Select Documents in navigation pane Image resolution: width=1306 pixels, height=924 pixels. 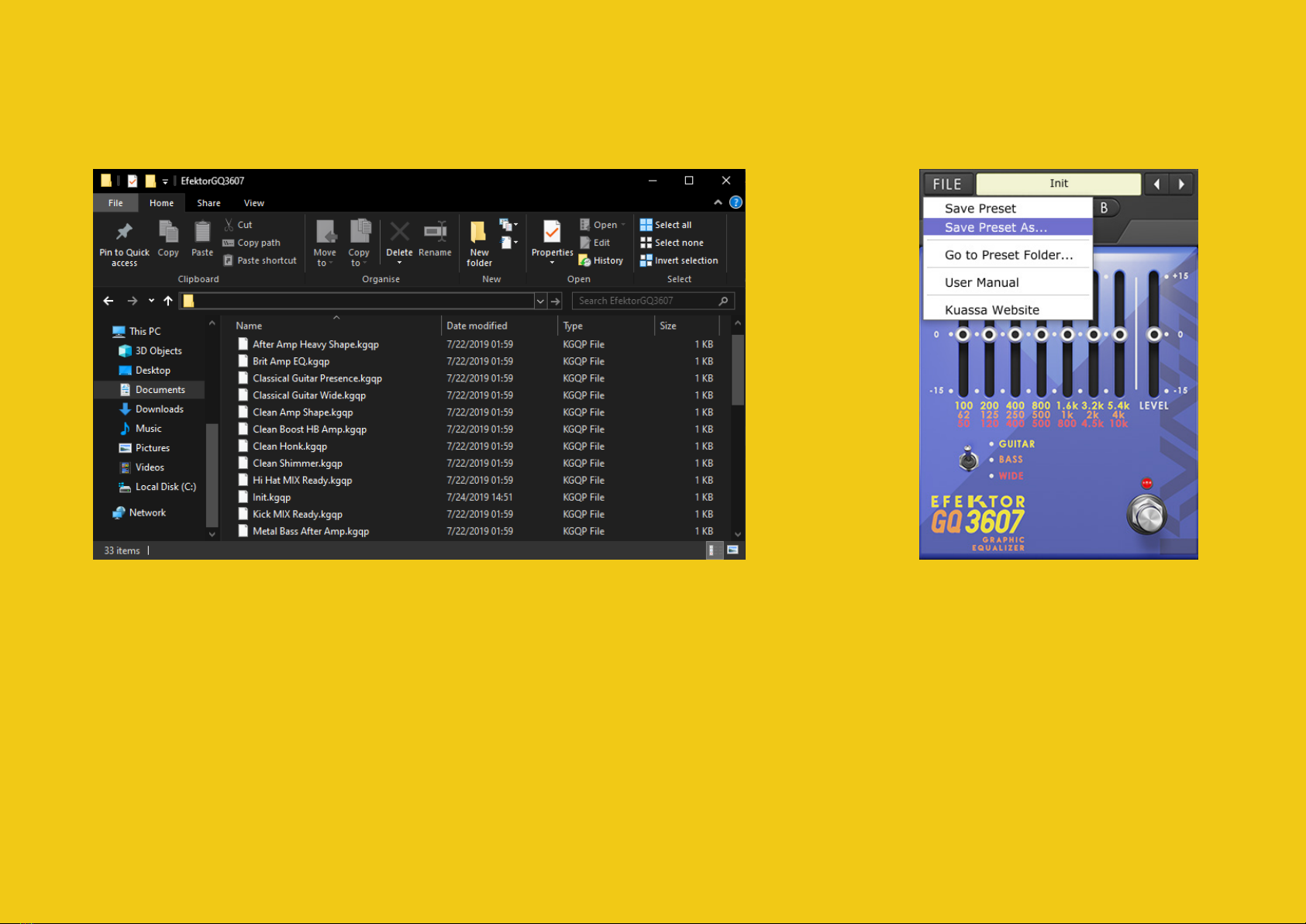(151, 390)
